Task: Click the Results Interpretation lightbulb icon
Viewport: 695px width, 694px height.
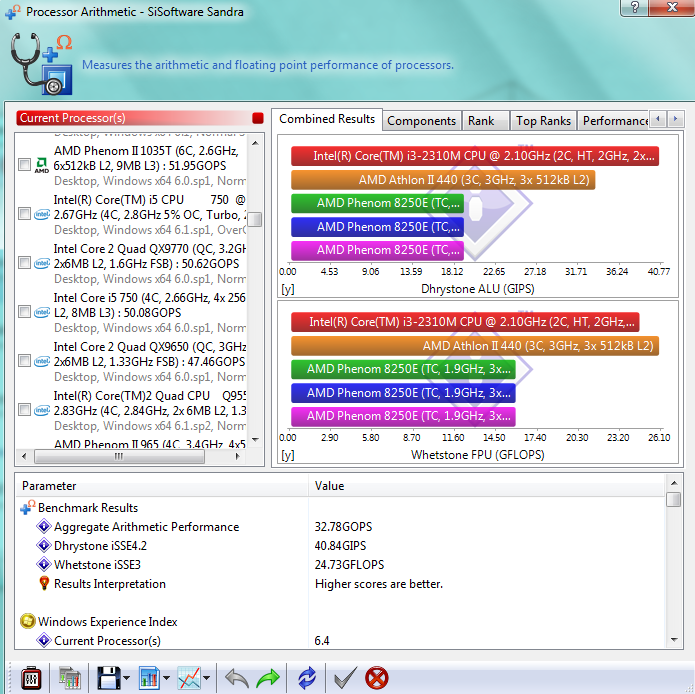Action: pos(44,583)
